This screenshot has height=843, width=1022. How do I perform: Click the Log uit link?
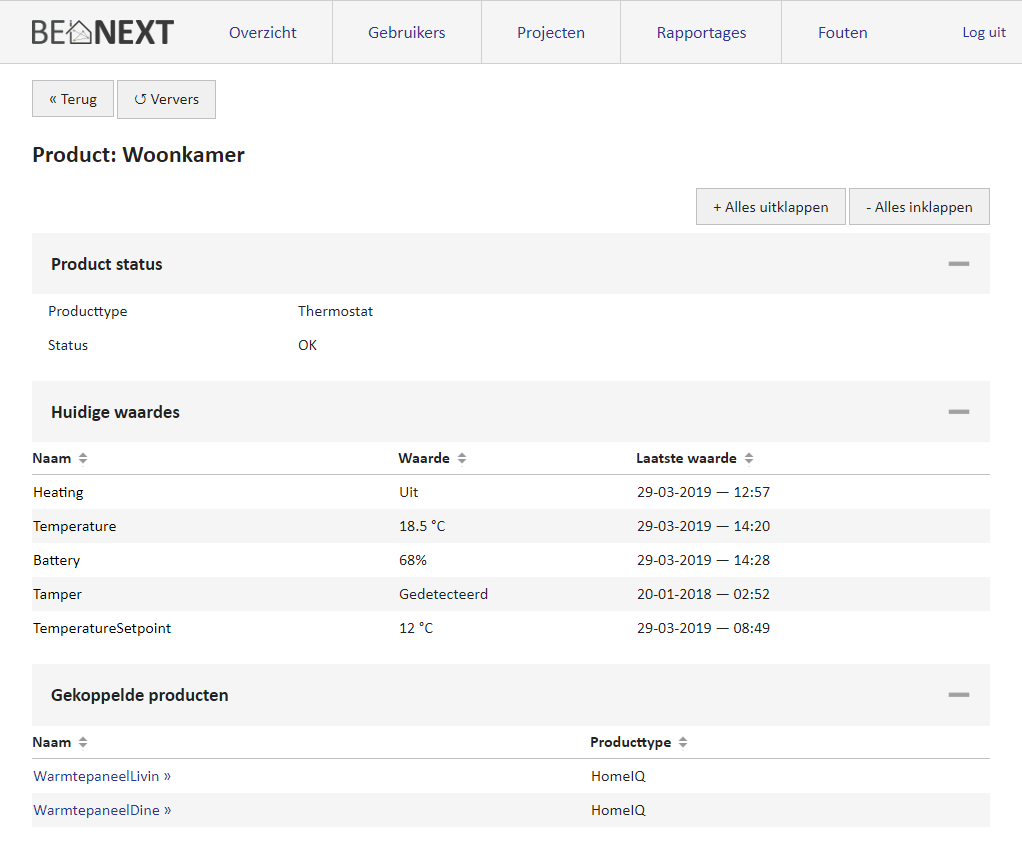[x=984, y=32]
